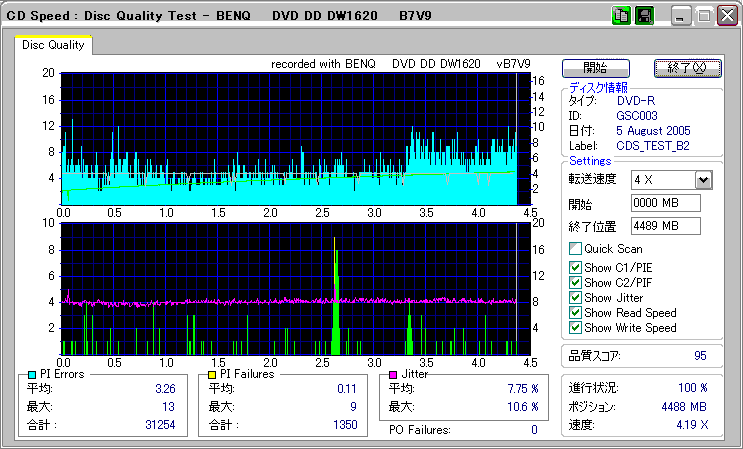Click the position value 4488 MB
The height and width of the screenshot is (449, 743).
coord(684,407)
